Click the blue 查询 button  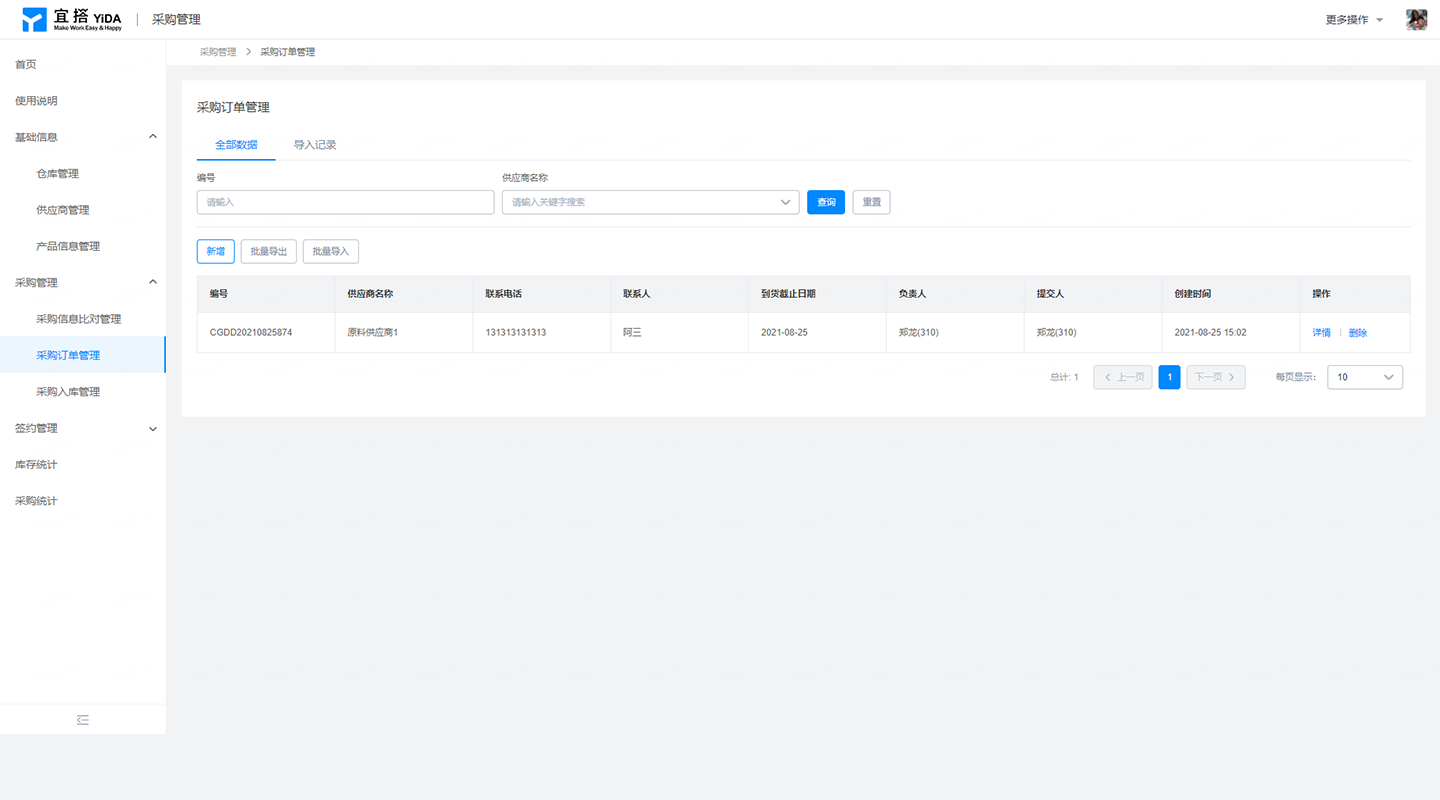(x=826, y=202)
